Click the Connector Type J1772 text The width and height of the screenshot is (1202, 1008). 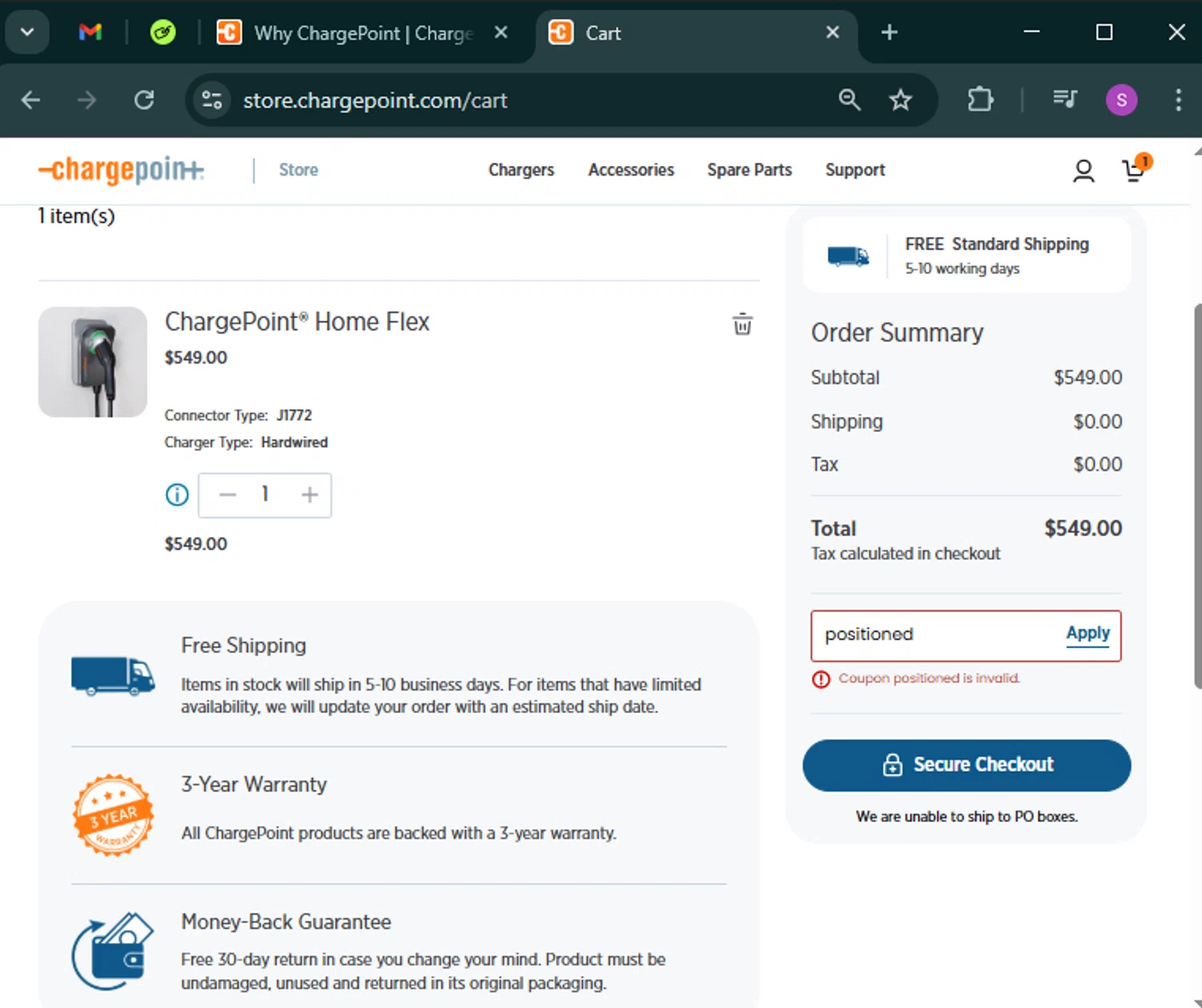(238, 415)
